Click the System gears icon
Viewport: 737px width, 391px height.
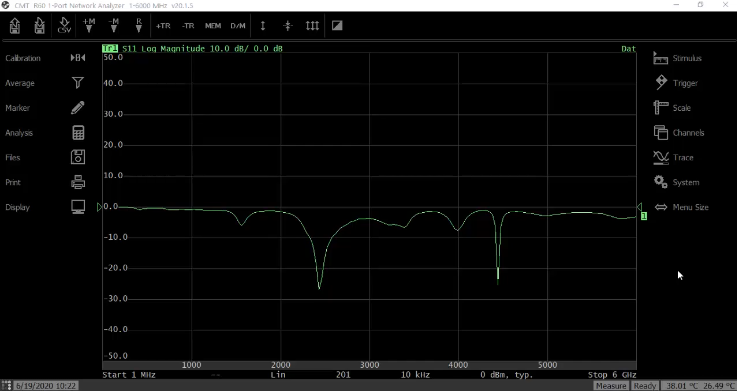click(661, 182)
